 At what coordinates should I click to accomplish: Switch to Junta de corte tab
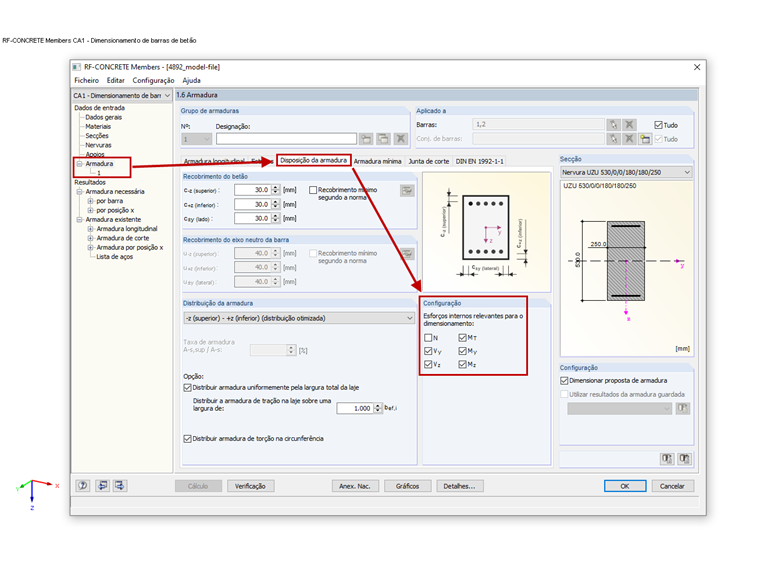pyautogui.click(x=428, y=161)
